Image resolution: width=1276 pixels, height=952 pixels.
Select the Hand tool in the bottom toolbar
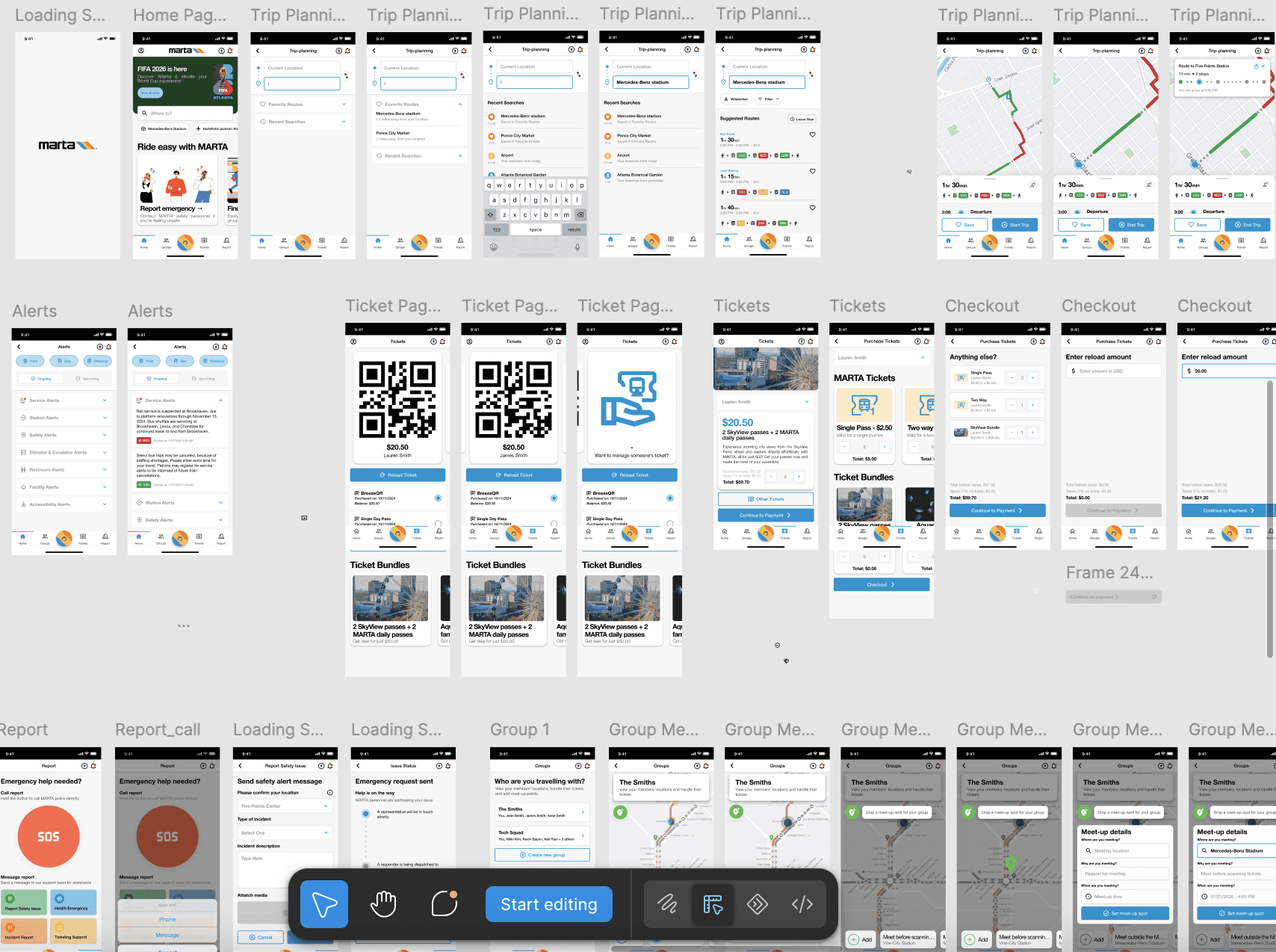383,904
